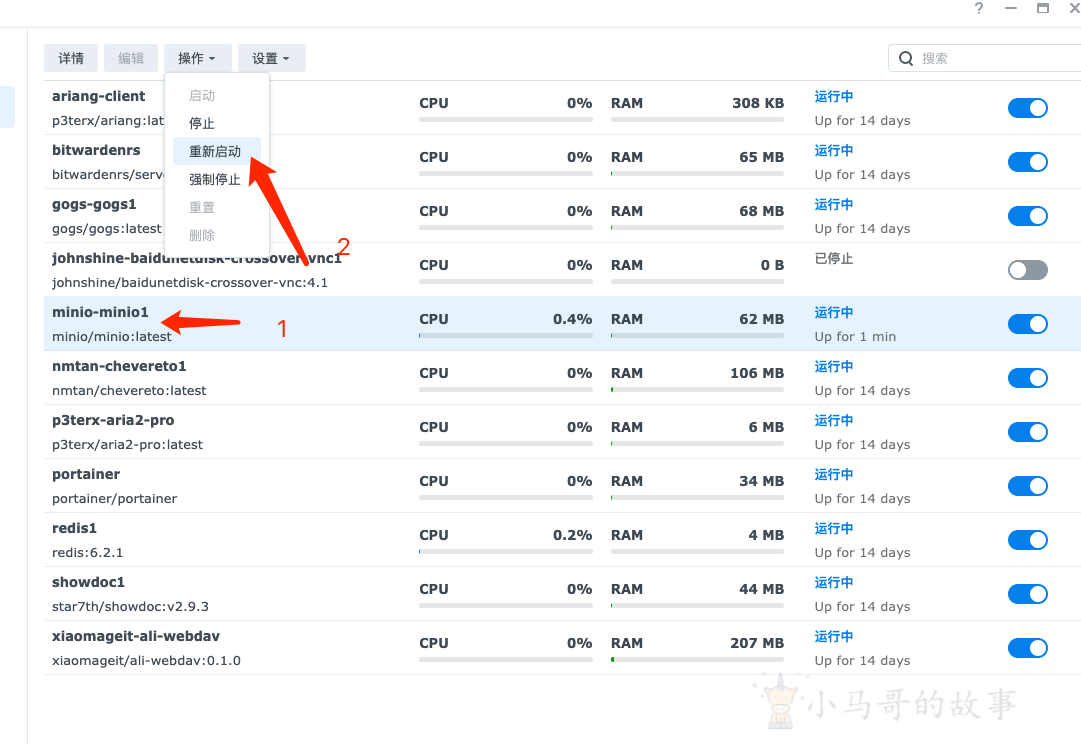
Task: Click the johnshine/baidunetdisk-crossover-vnc:4.1 image text
Action: pyautogui.click(x=190, y=283)
